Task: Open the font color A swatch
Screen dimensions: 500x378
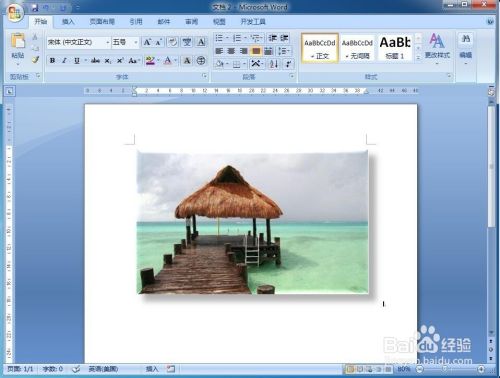Action: coord(168,61)
